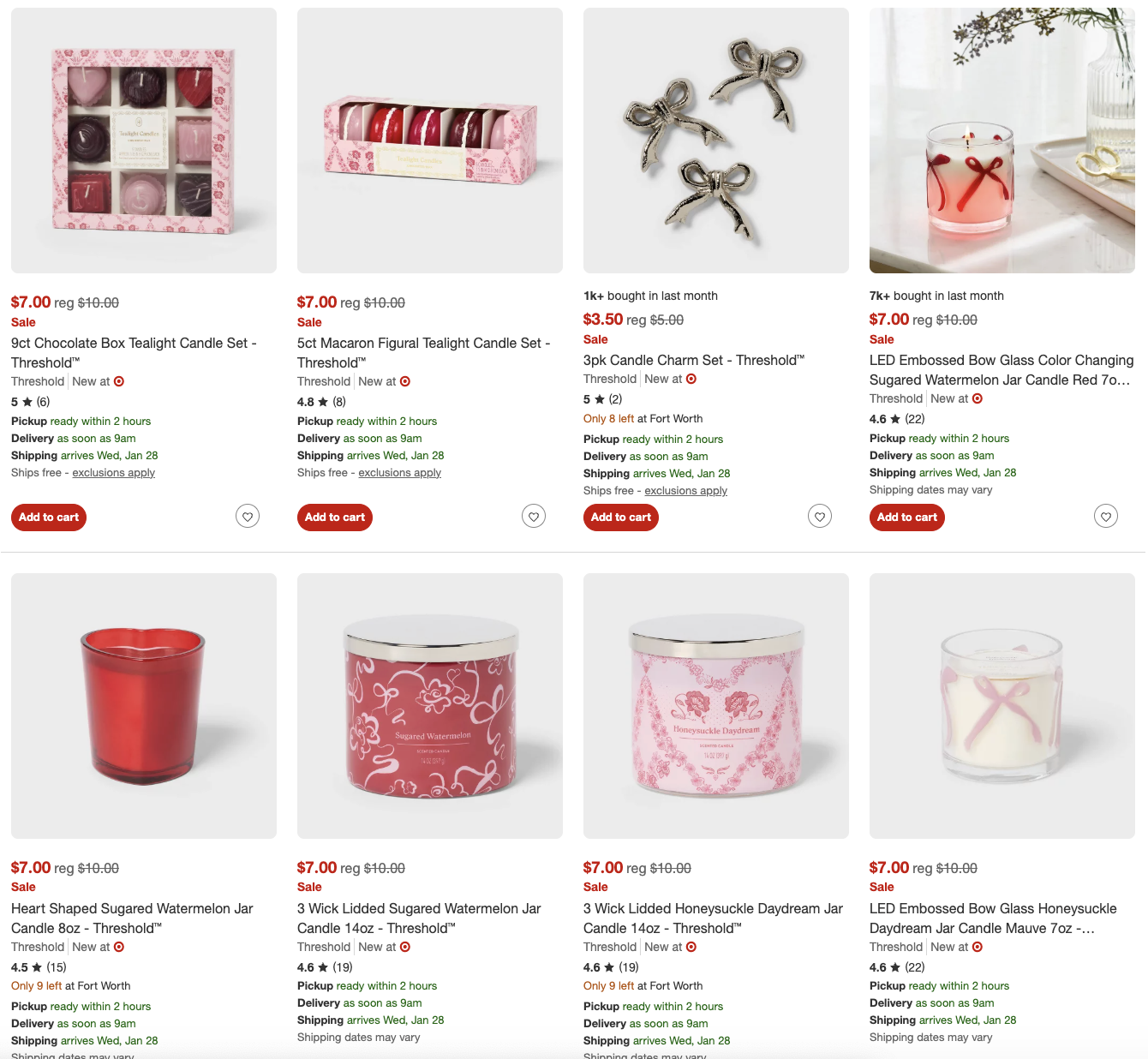View the Sugared Watermelon 3 wick candle image
1148x1059 pixels.
click(430, 706)
